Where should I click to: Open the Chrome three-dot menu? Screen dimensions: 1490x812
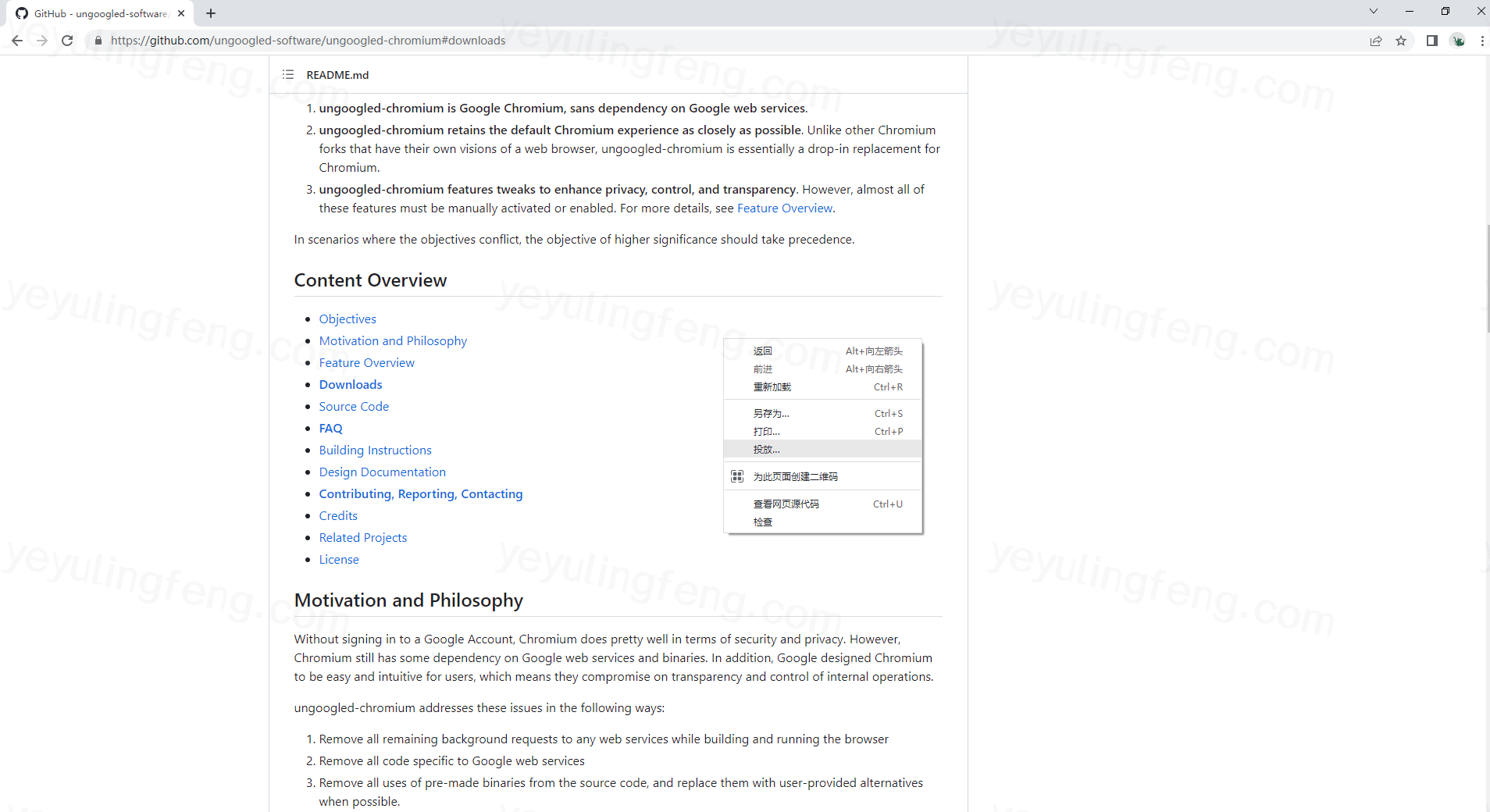(x=1482, y=41)
